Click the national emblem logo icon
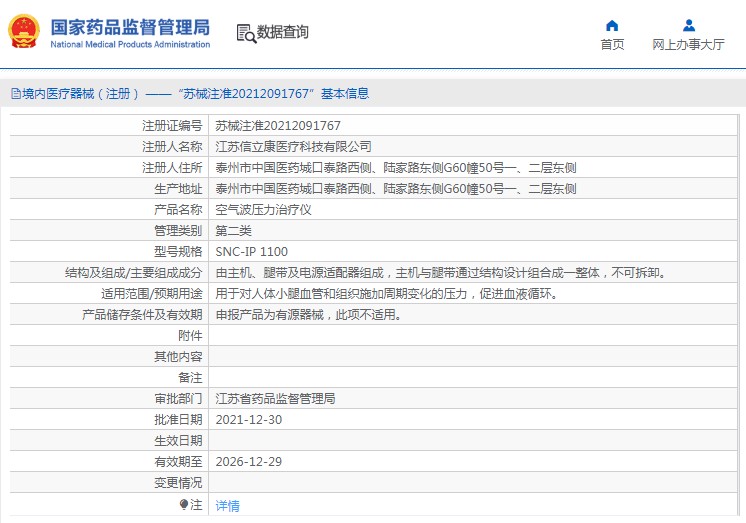Screen dimensions: 746x523 tap(23, 31)
